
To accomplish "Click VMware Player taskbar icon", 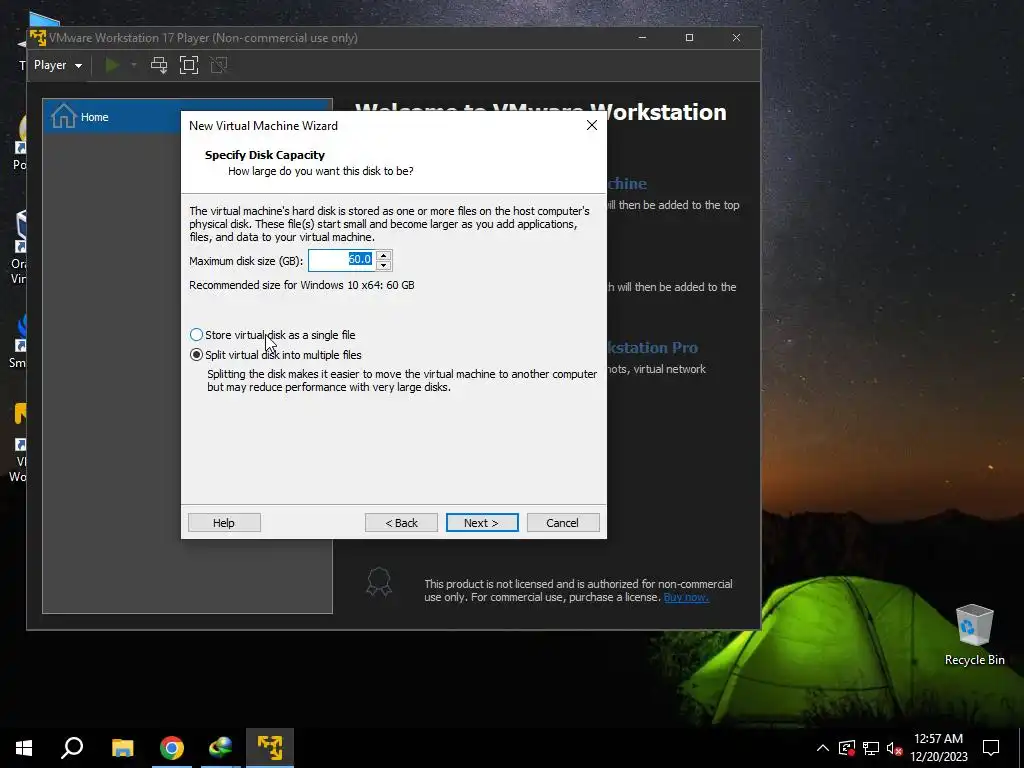I will pyautogui.click(x=270, y=748).
